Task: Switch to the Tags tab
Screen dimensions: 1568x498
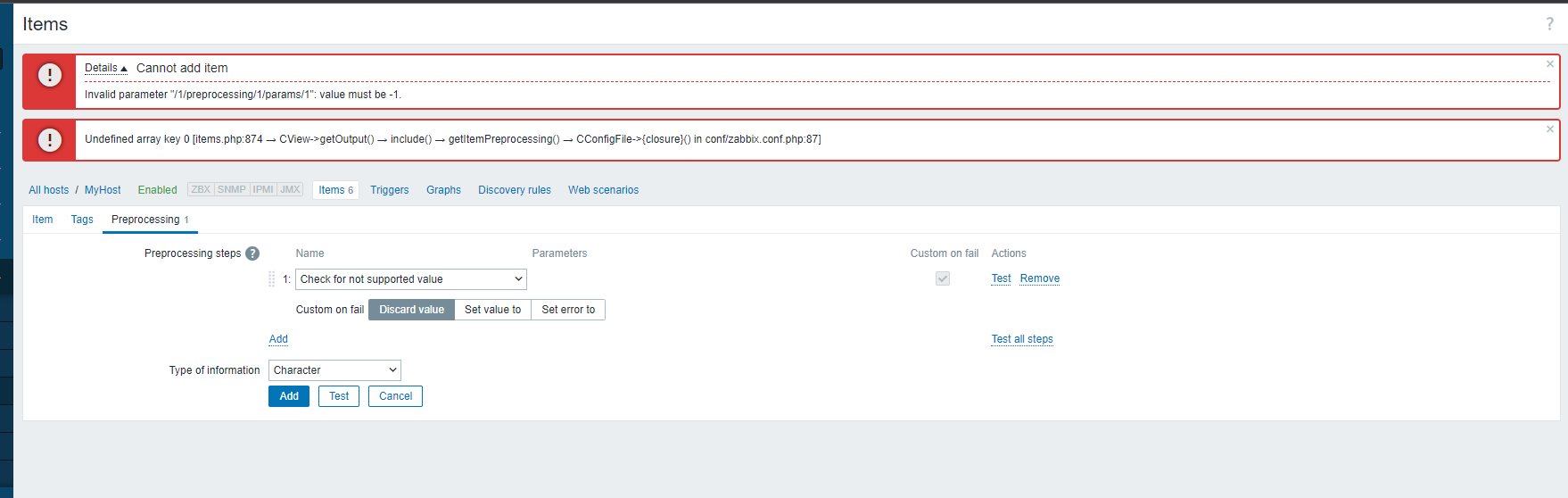Action: tap(82, 220)
